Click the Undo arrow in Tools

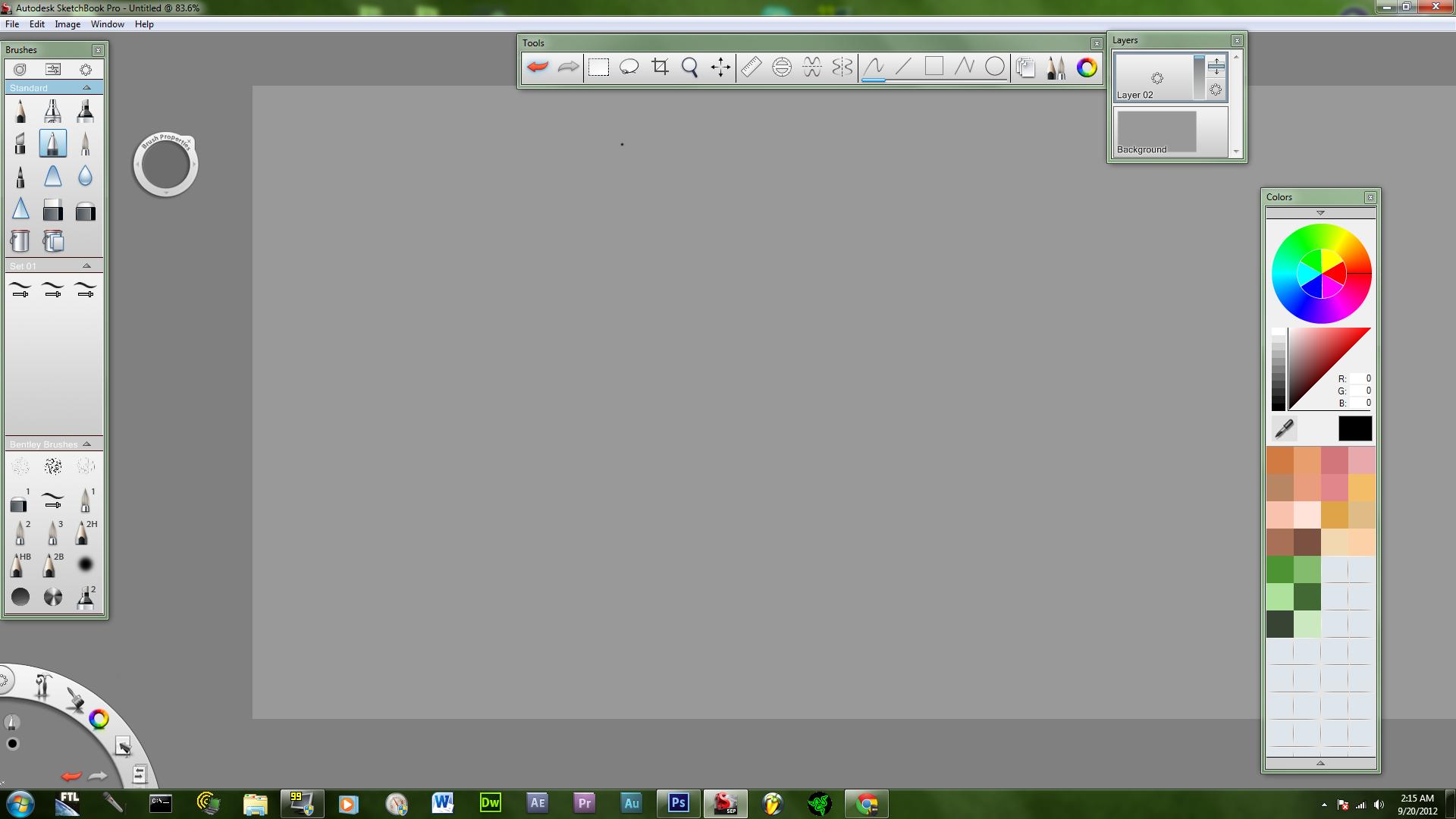pyautogui.click(x=538, y=67)
